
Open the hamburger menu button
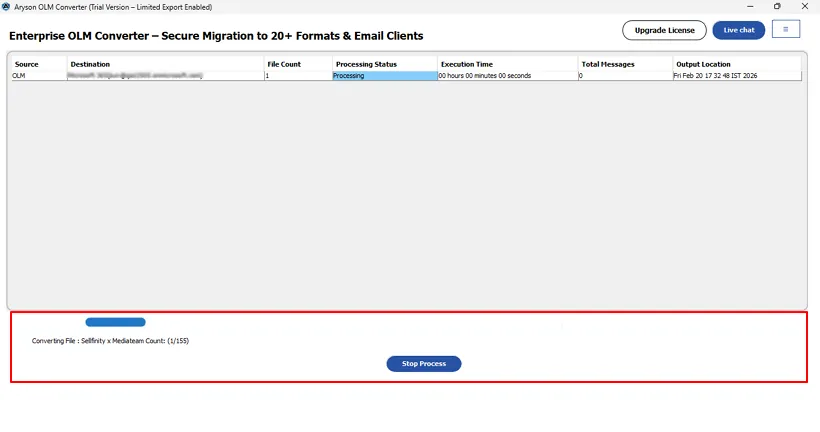pos(786,29)
